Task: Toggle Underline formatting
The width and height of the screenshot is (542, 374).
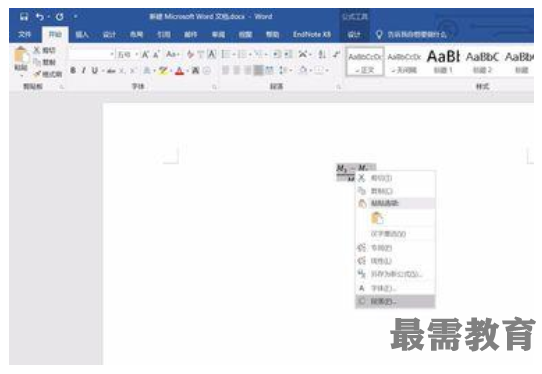Action: (x=94, y=71)
